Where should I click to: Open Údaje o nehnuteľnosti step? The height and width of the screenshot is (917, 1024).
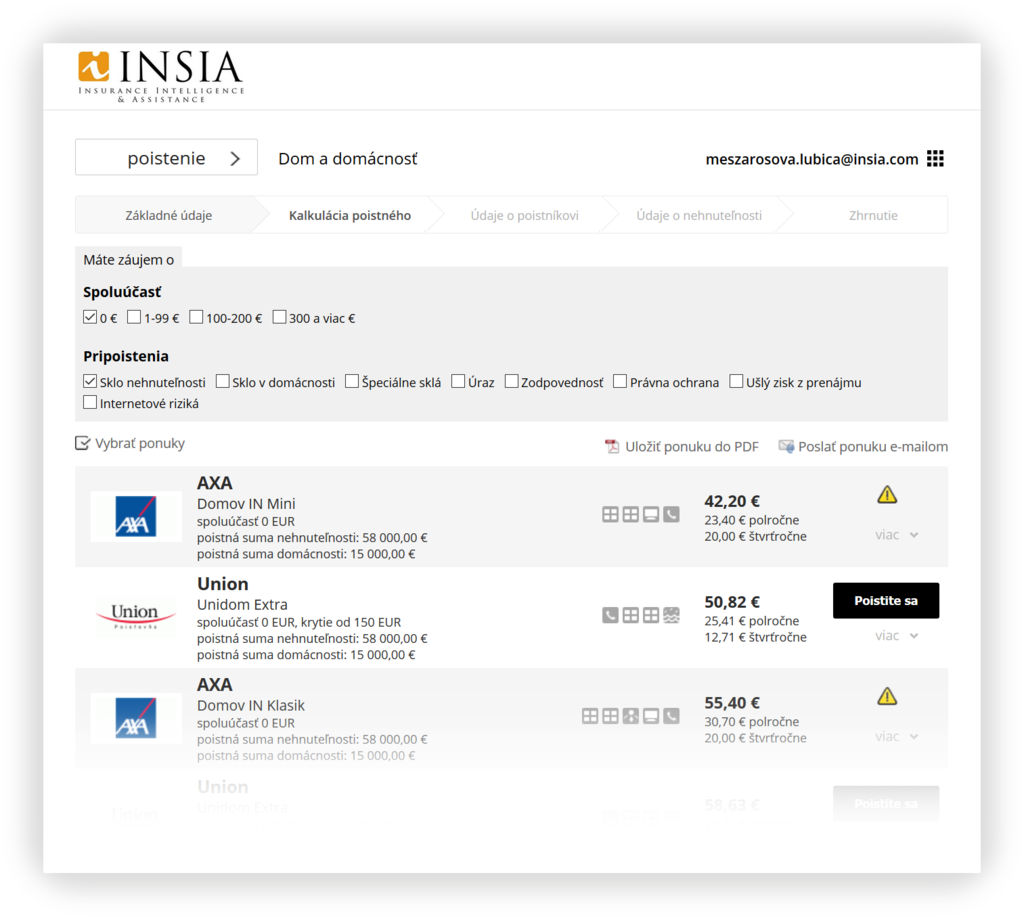699,216
